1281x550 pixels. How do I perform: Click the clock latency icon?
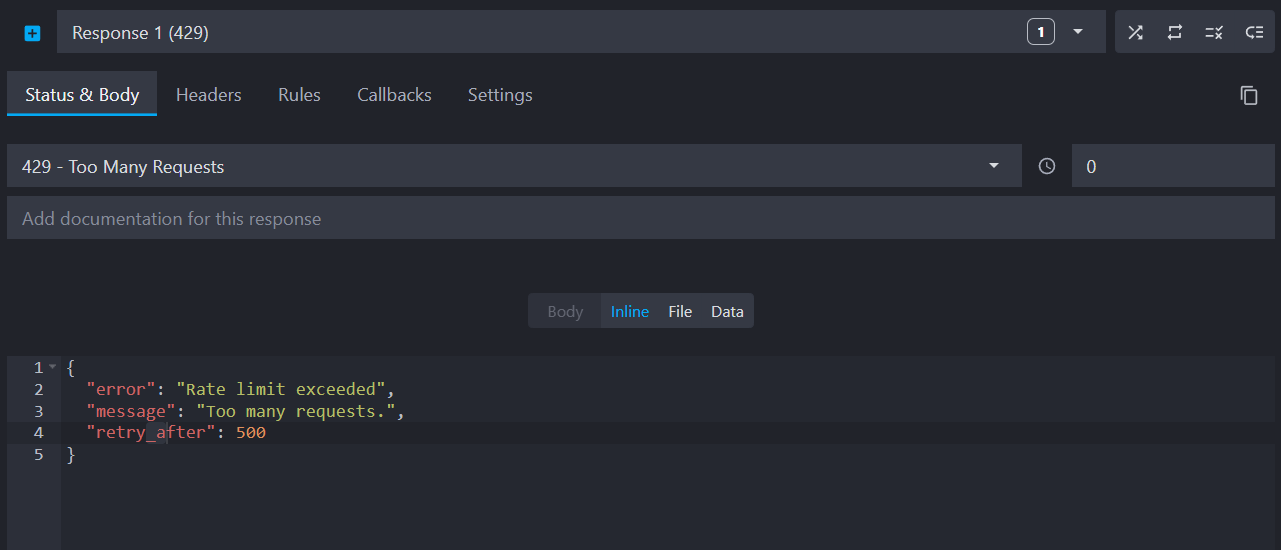[1046, 167]
